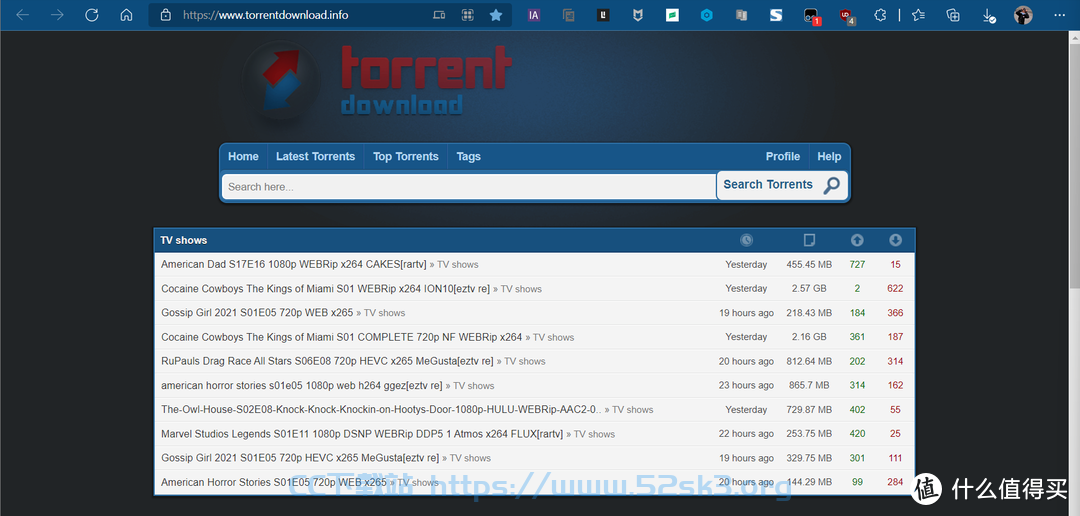Open The-Owl-House-S02E08 torrent link
Viewport: 1080px width, 516px height.
pyautogui.click(x=382, y=409)
